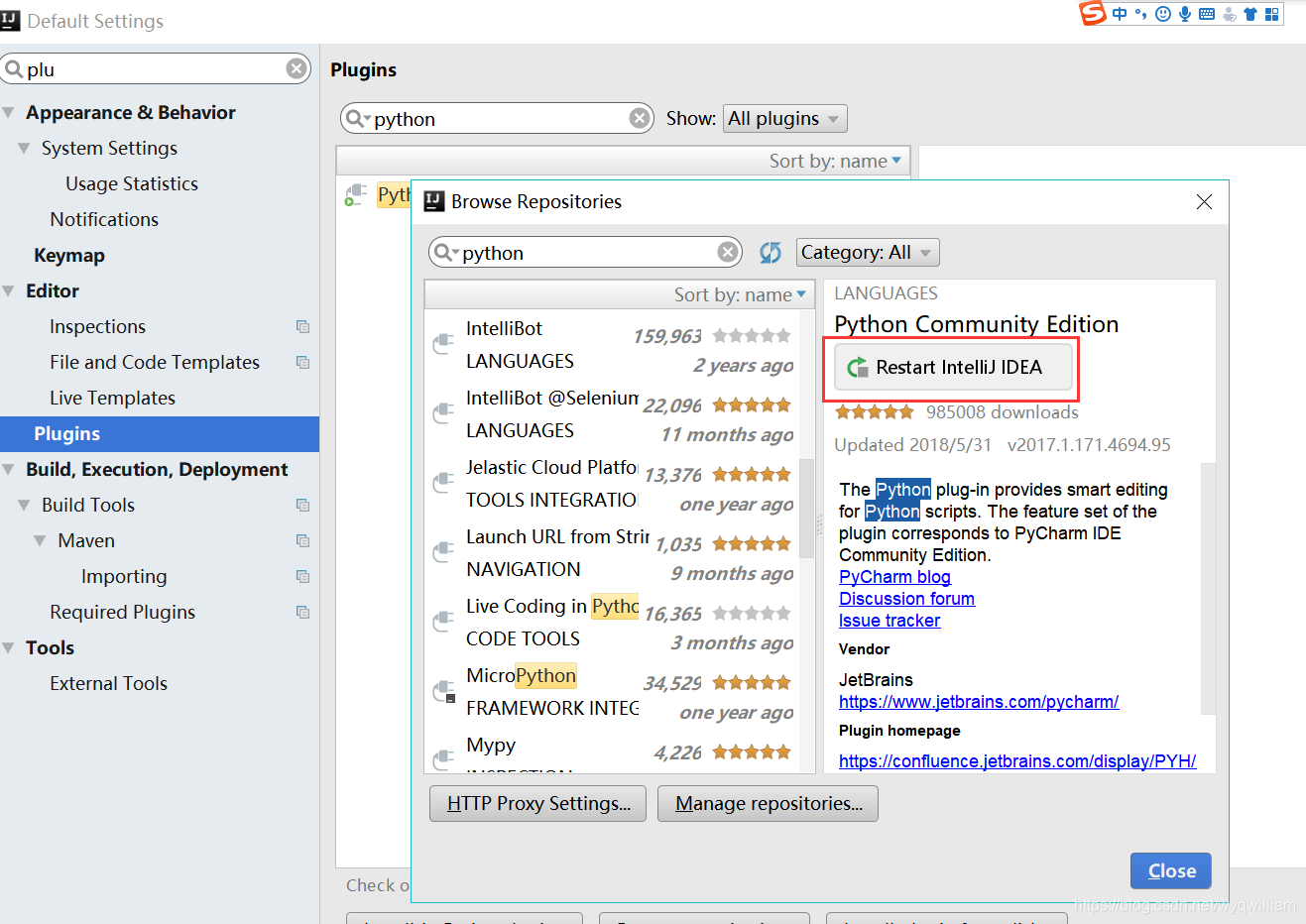Click the Importing project-level icon
Image resolution: width=1306 pixels, height=924 pixels.
(302, 576)
